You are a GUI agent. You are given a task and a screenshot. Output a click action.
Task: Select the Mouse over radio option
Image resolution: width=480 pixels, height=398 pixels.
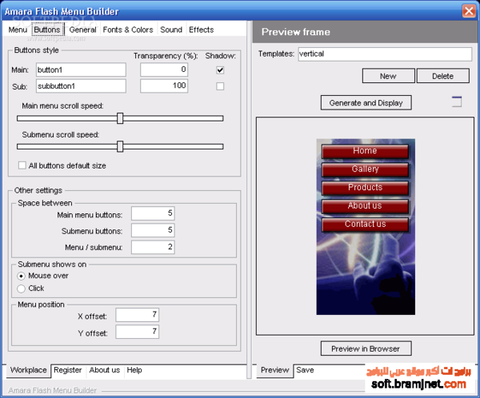coord(21,276)
